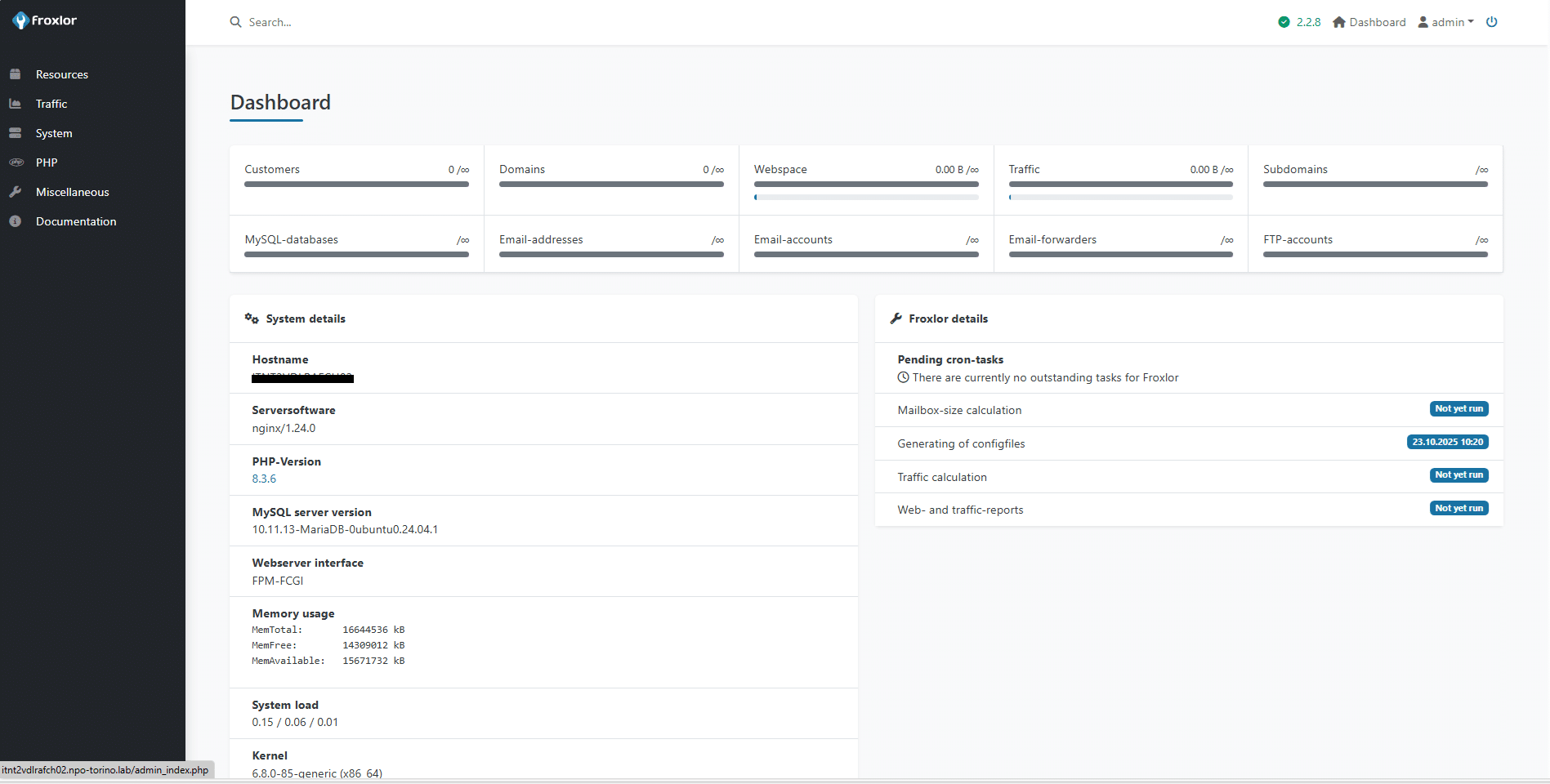This screenshot has height=784, width=1550.
Task: Click the PHP icon in sidebar
Action: point(16,163)
